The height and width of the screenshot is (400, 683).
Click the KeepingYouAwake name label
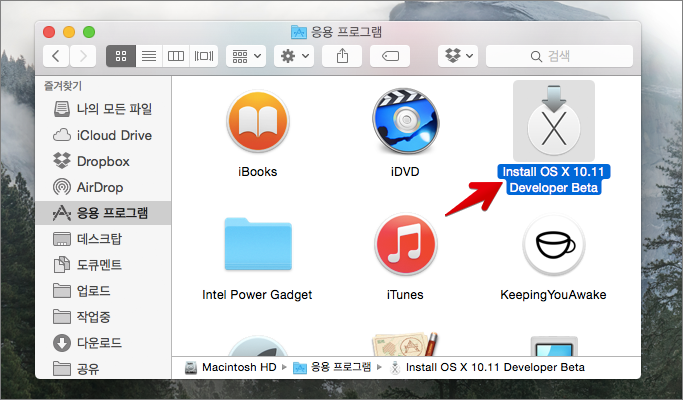553,295
